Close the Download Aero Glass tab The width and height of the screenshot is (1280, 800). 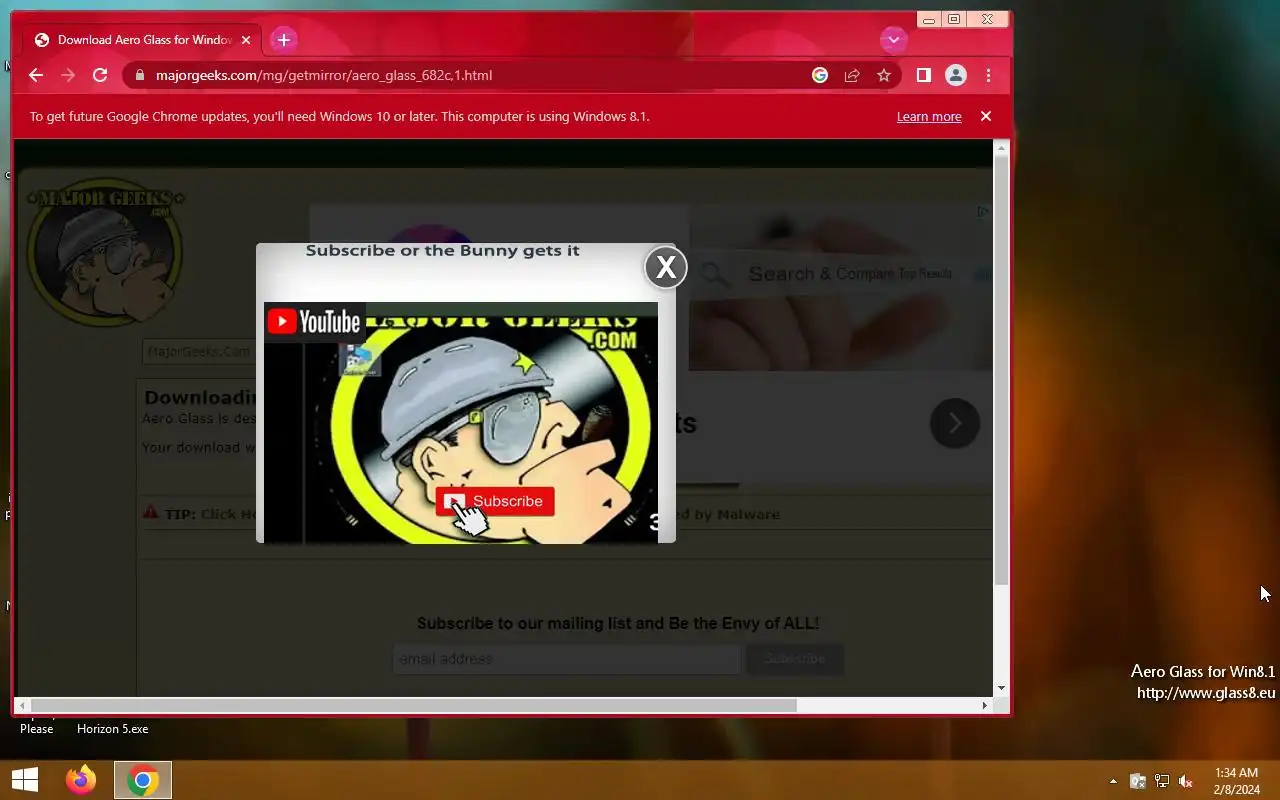(246, 40)
